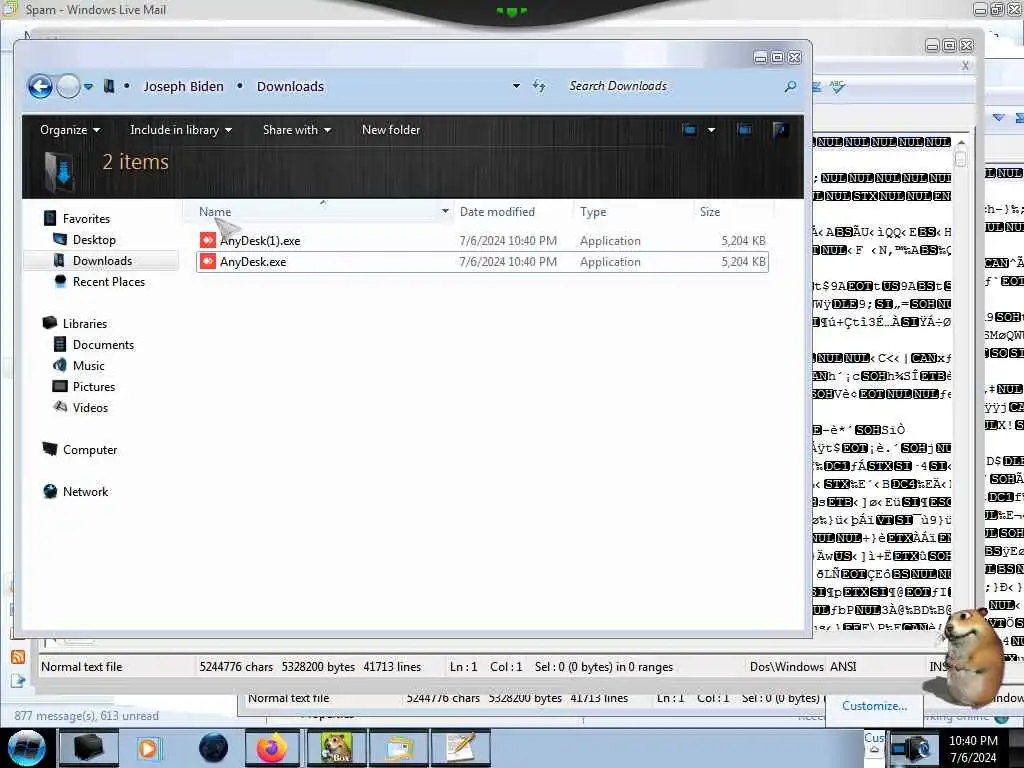The image size is (1024, 768).
Task: Click the Normal text file status entry
Action: pyautogui.click(x=82, y=667)
